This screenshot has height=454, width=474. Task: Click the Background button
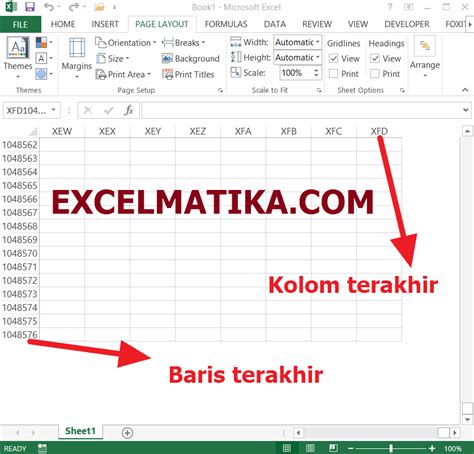tap(190, 58)
